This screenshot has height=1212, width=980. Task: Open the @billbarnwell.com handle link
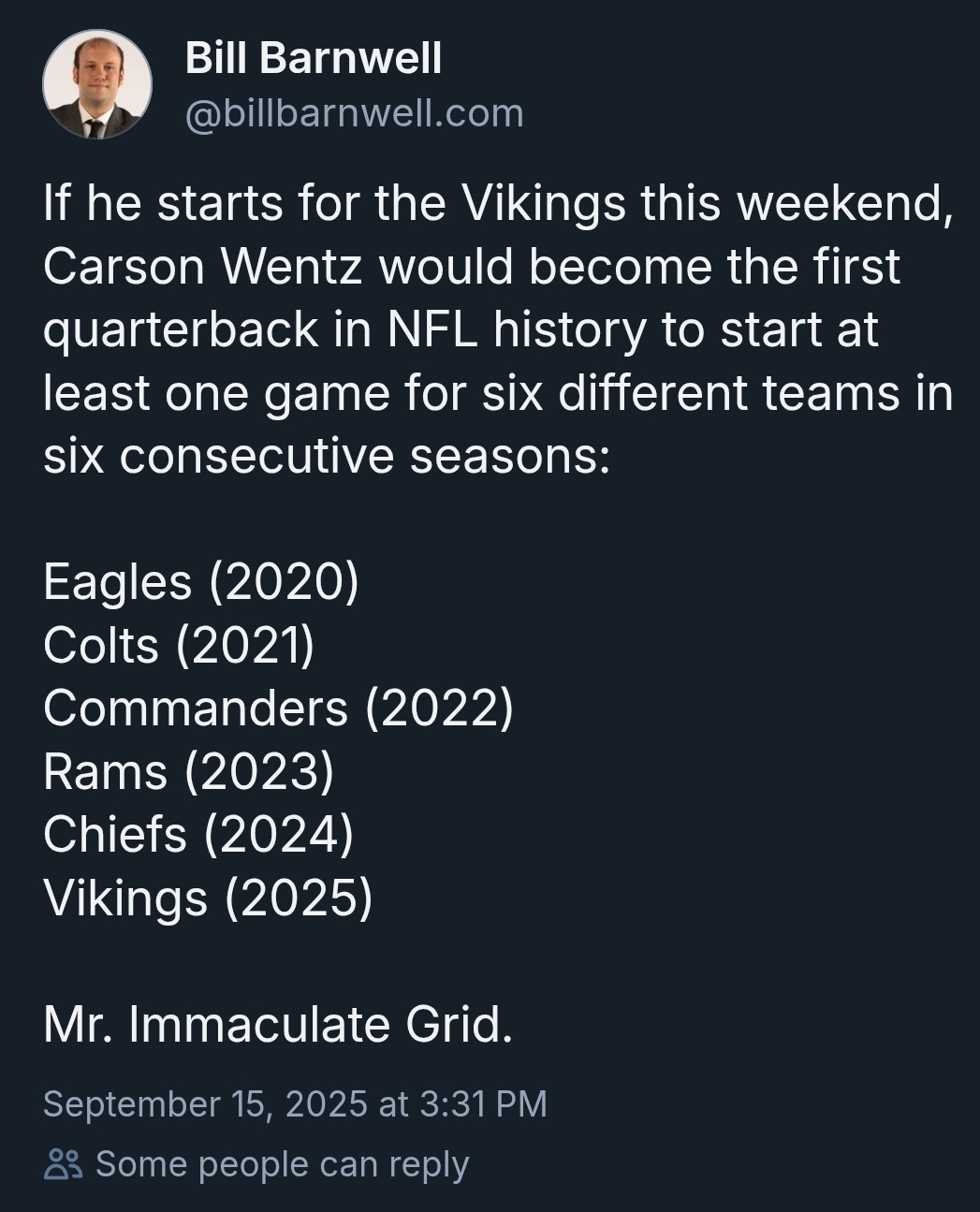tap(354, 113)
